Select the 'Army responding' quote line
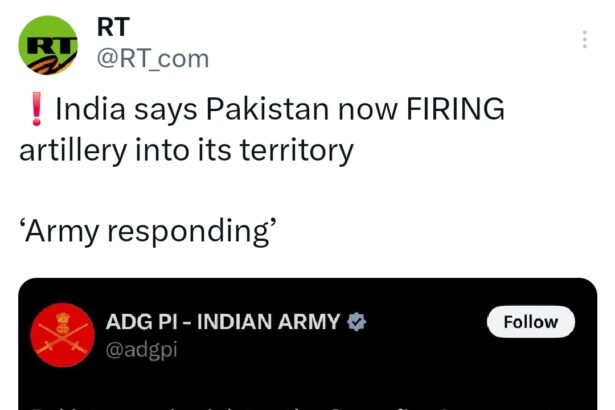 click(x=148, y=231)
